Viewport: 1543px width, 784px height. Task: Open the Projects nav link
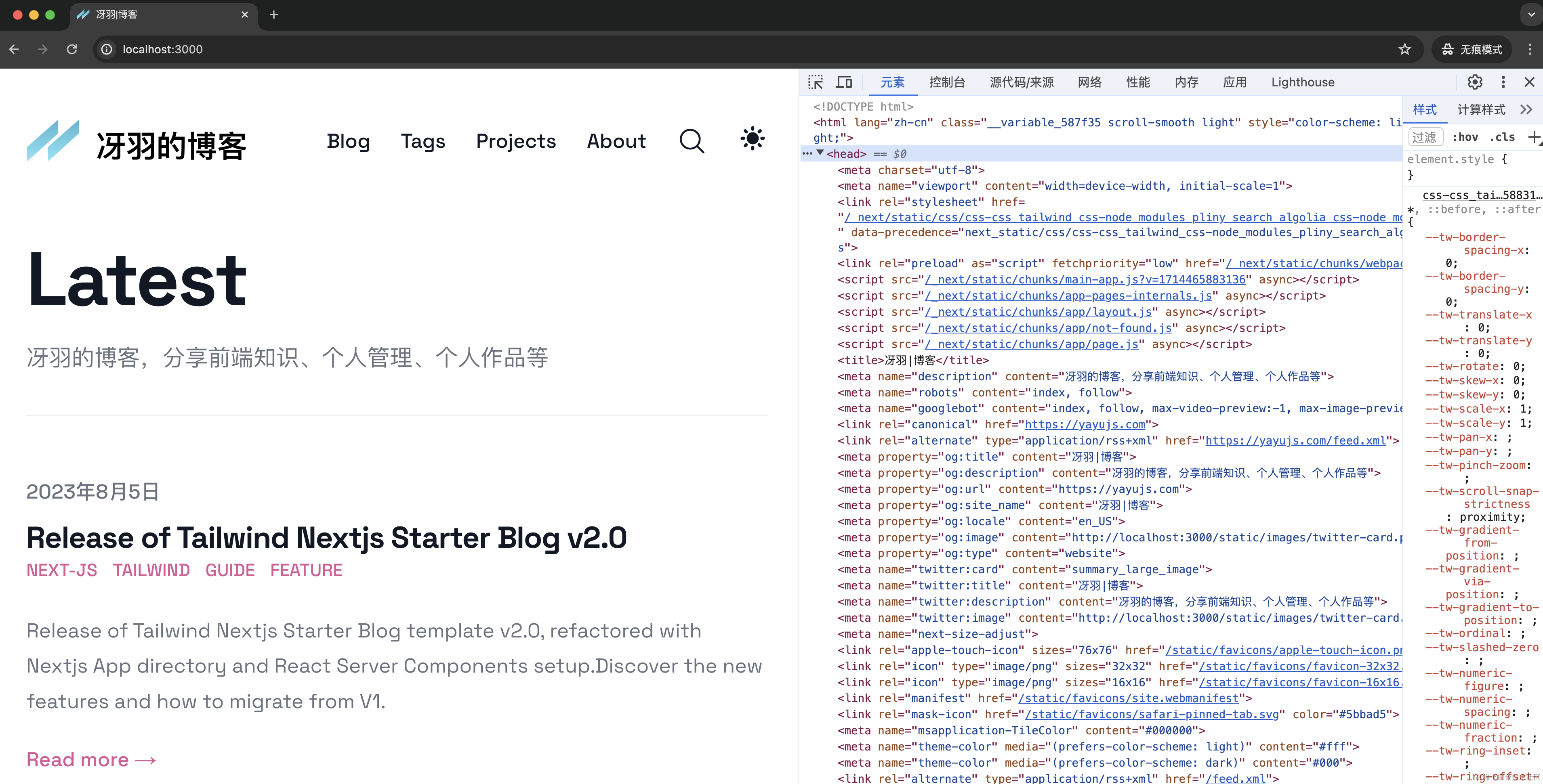(516, 141)
